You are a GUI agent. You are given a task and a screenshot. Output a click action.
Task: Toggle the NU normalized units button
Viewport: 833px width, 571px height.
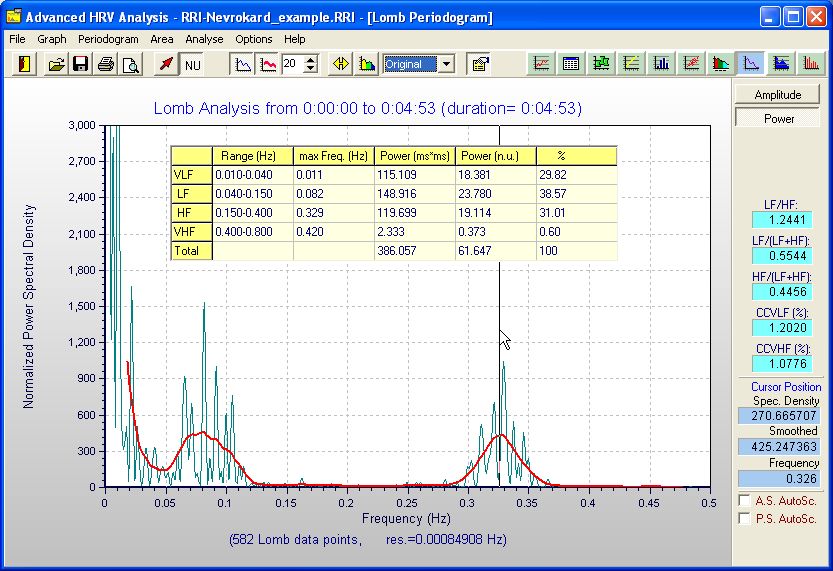coord(192,64)
